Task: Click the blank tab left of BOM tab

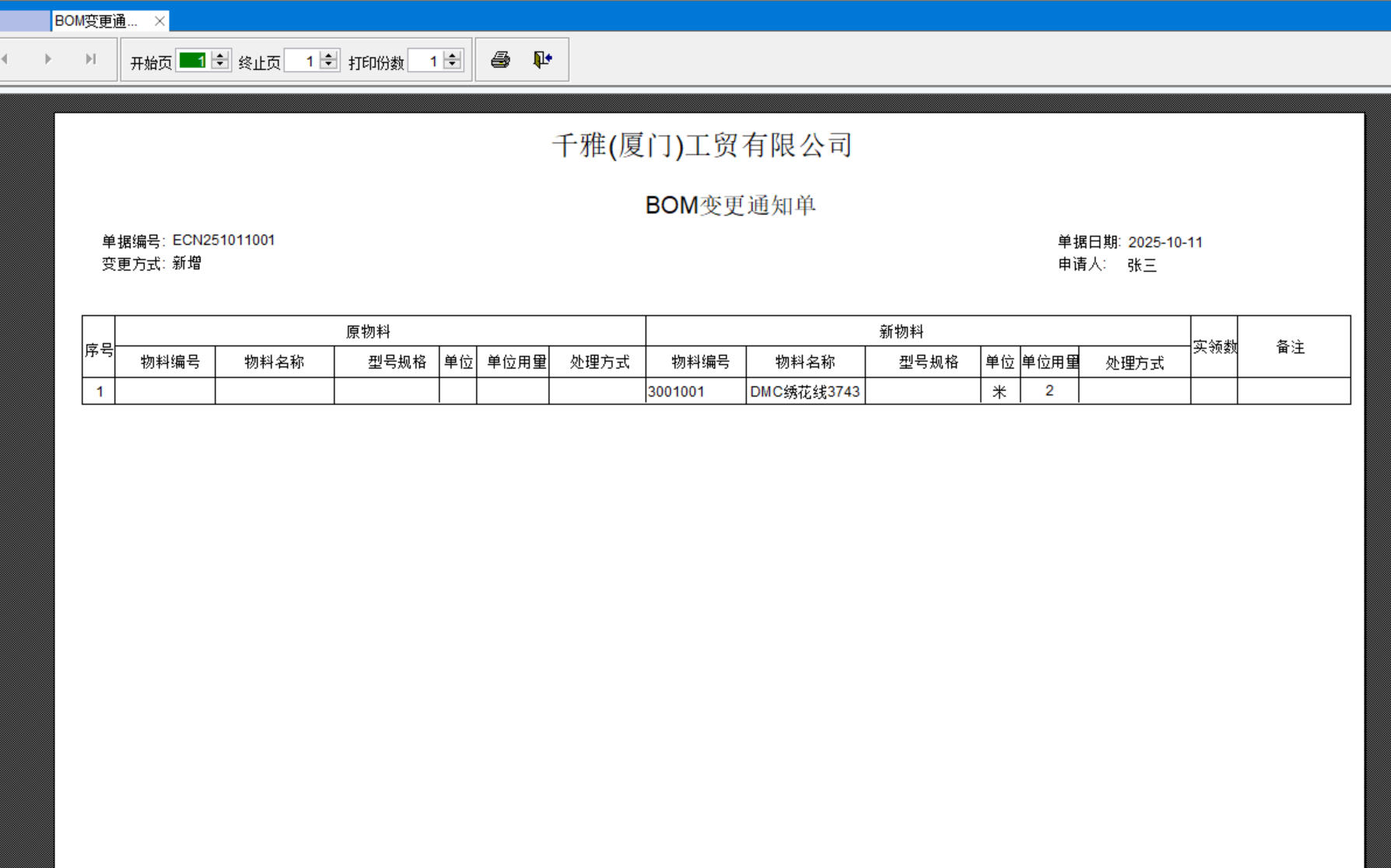Action: point(25,21)
